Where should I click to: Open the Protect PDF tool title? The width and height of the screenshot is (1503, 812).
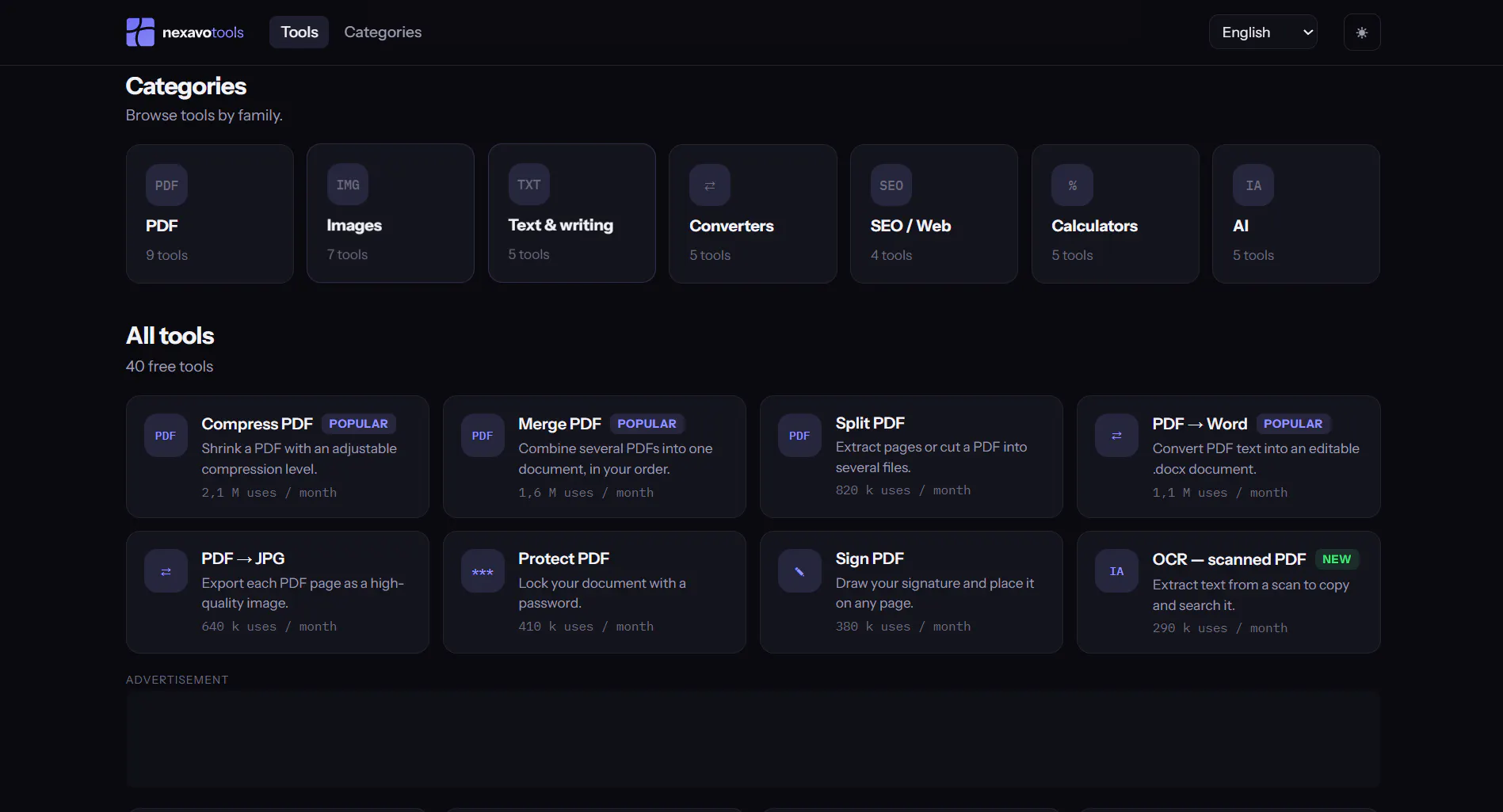tap(563, 558)
